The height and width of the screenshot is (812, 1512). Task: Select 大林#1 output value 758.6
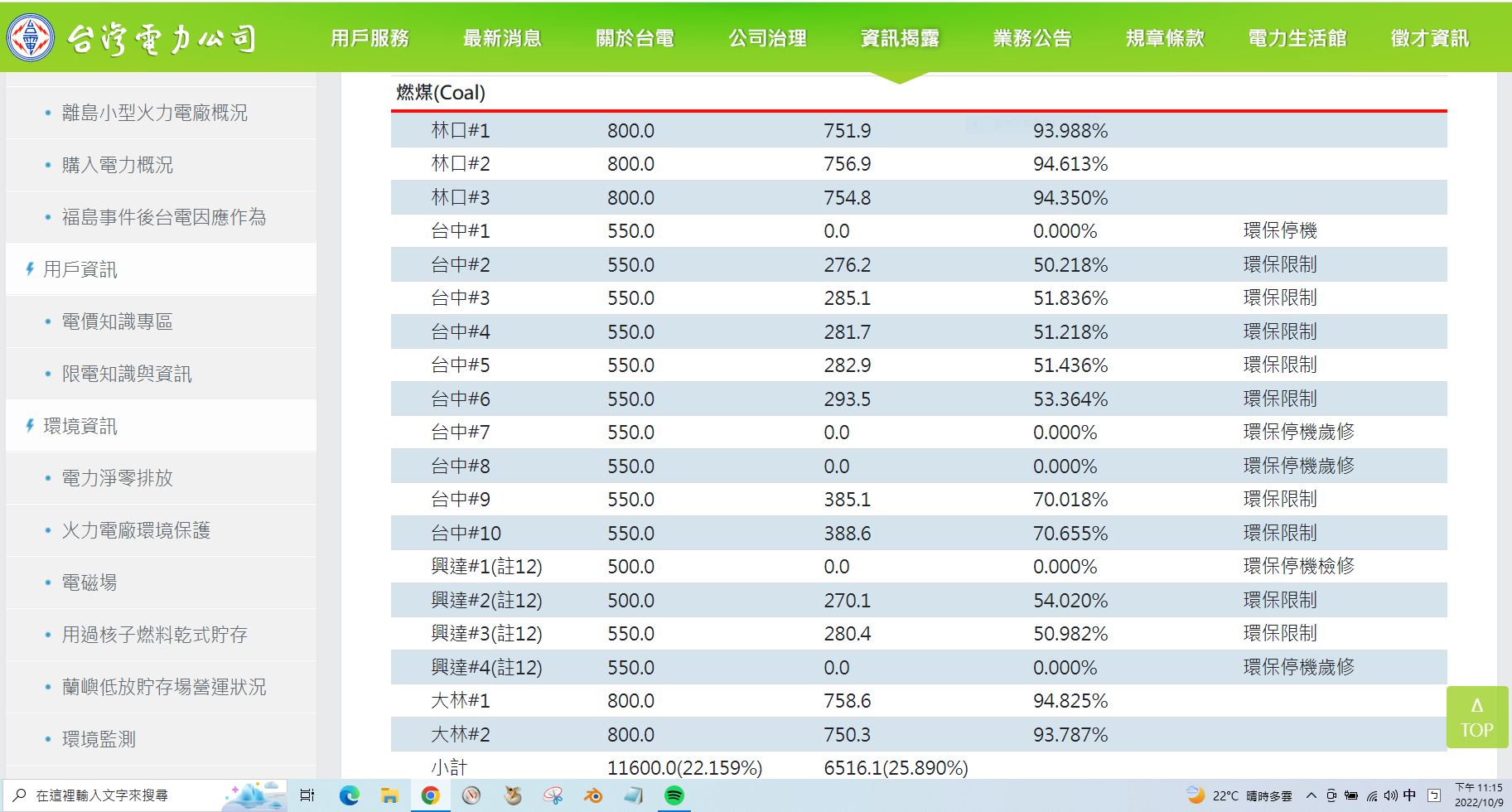click(x=847, y=701)
